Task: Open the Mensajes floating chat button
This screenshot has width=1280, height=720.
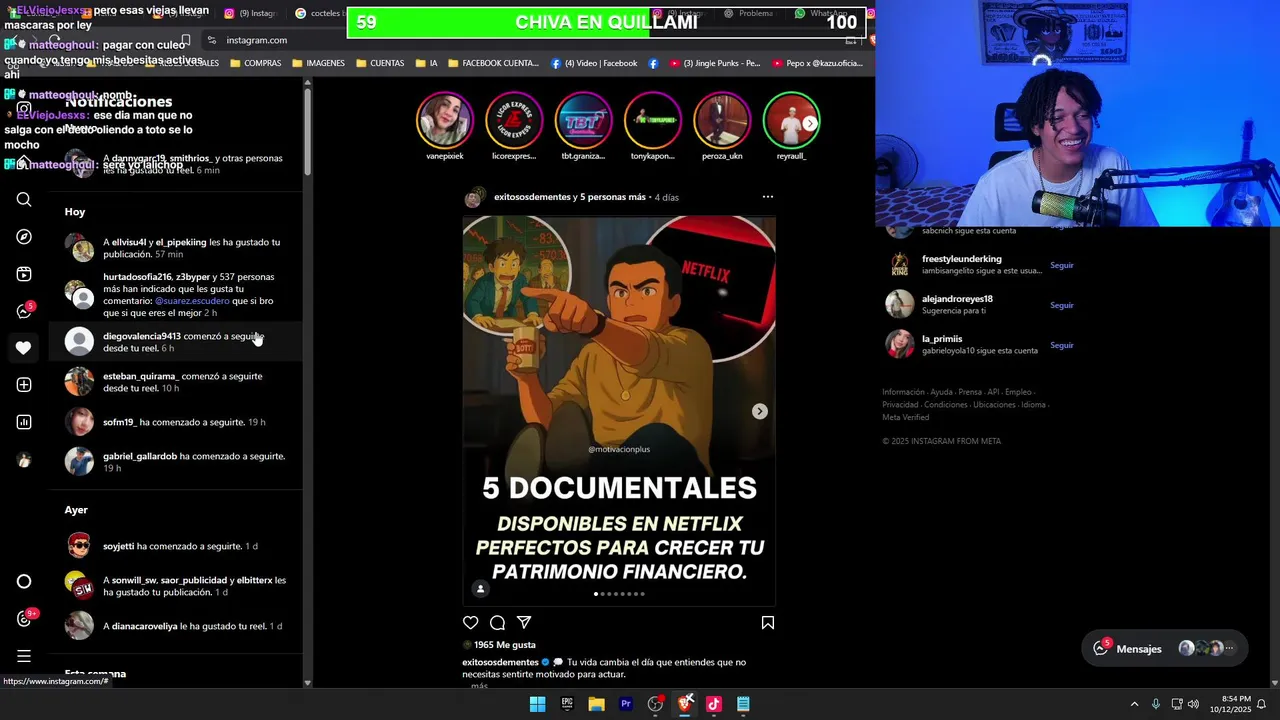Action: point(1165,648)
